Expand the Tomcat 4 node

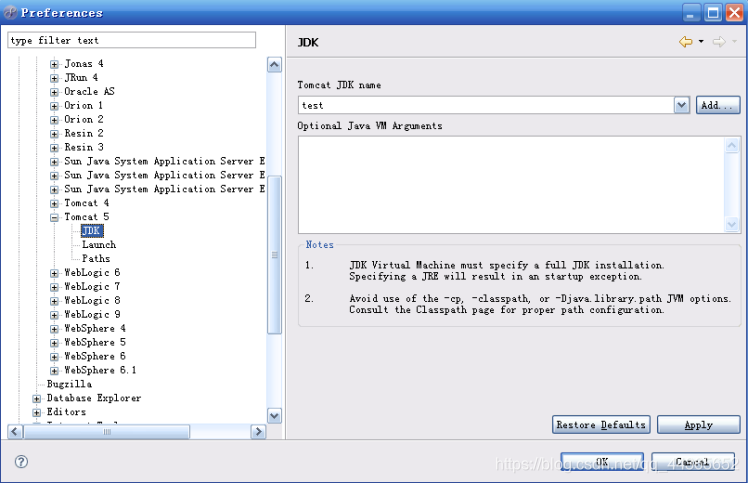(54, 204)
